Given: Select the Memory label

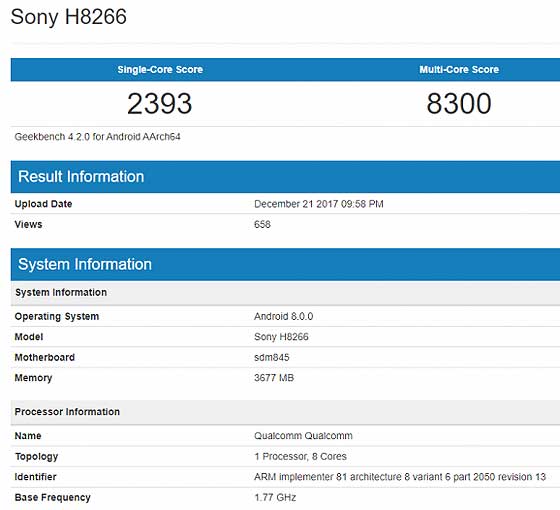Looking at the screenshot, I should (33, 378).
